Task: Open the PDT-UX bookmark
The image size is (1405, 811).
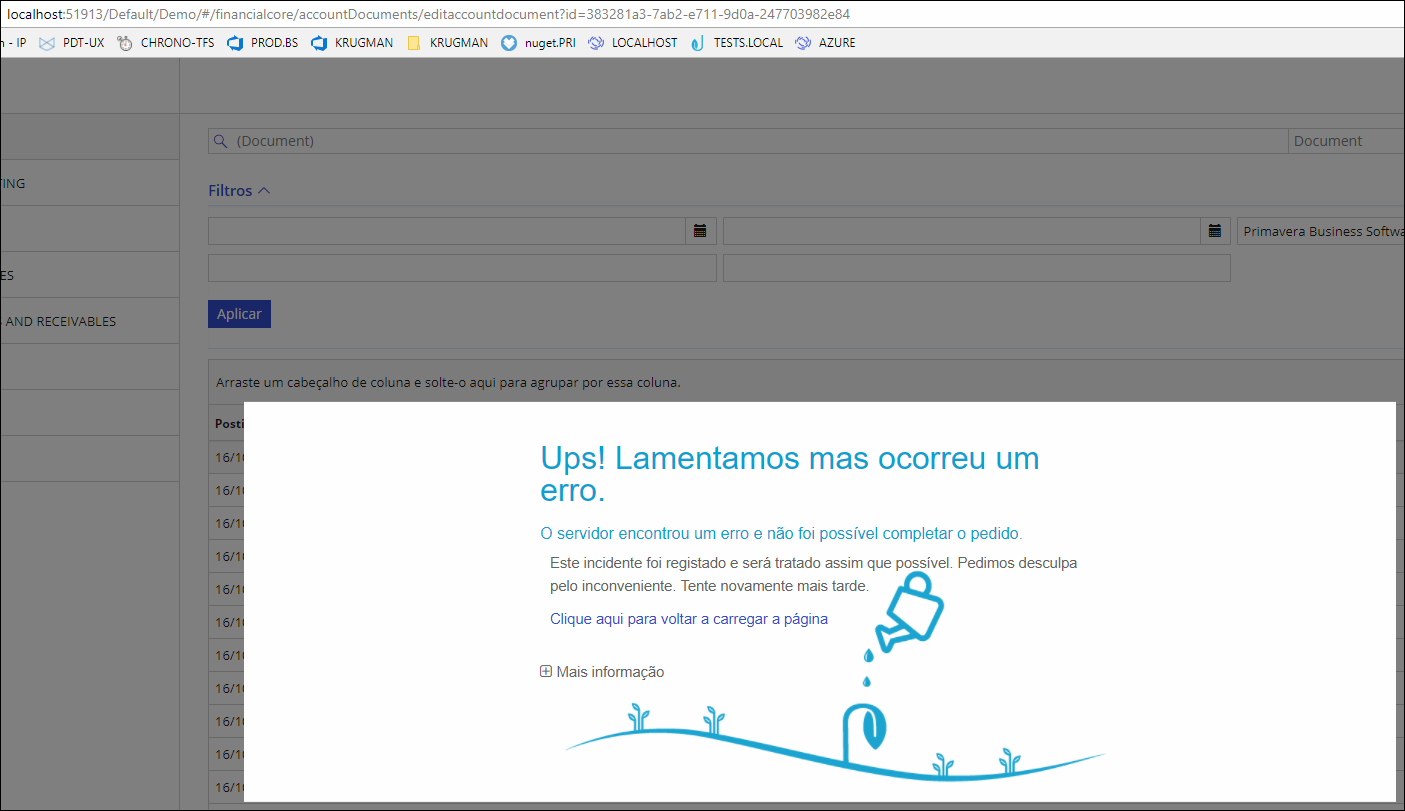Action: 72,43
